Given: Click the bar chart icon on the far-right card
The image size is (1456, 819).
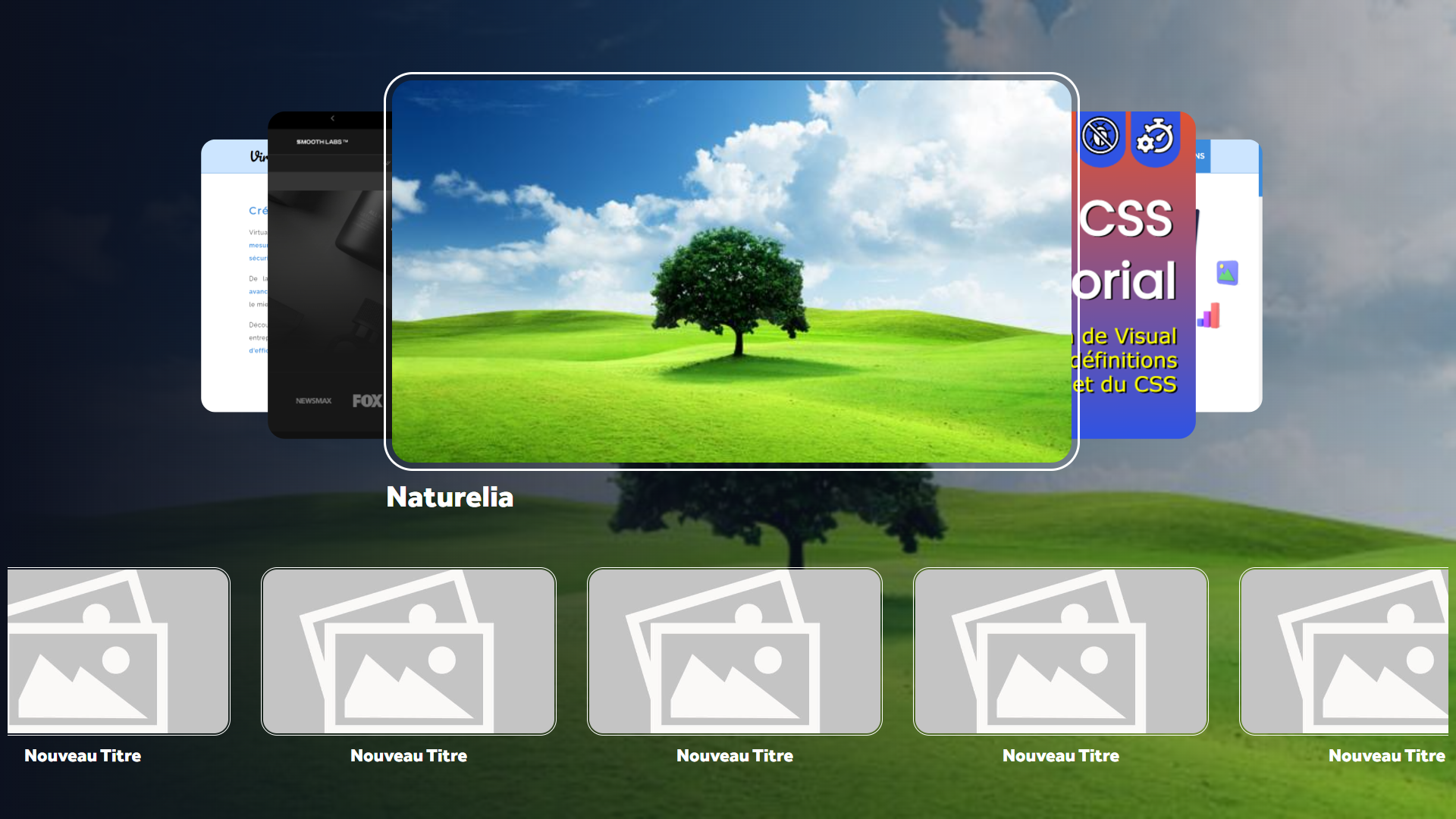Looking at the screenshot, I should pyautogui.click(x=1209, y=315).
